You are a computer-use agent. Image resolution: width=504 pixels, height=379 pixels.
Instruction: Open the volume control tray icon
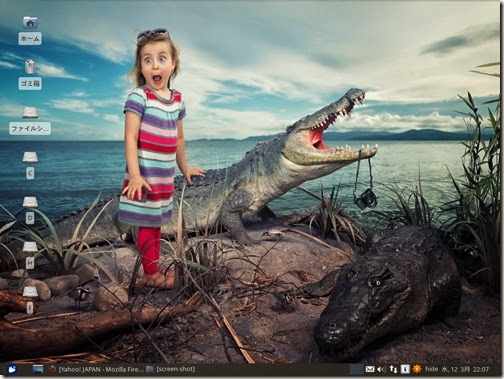pos(381,369)
